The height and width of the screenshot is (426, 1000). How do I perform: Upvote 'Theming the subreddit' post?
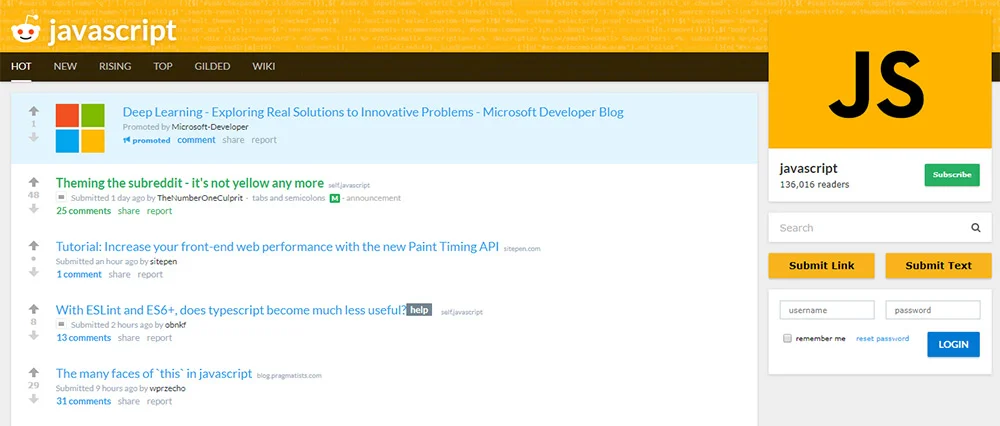point(34,182)
